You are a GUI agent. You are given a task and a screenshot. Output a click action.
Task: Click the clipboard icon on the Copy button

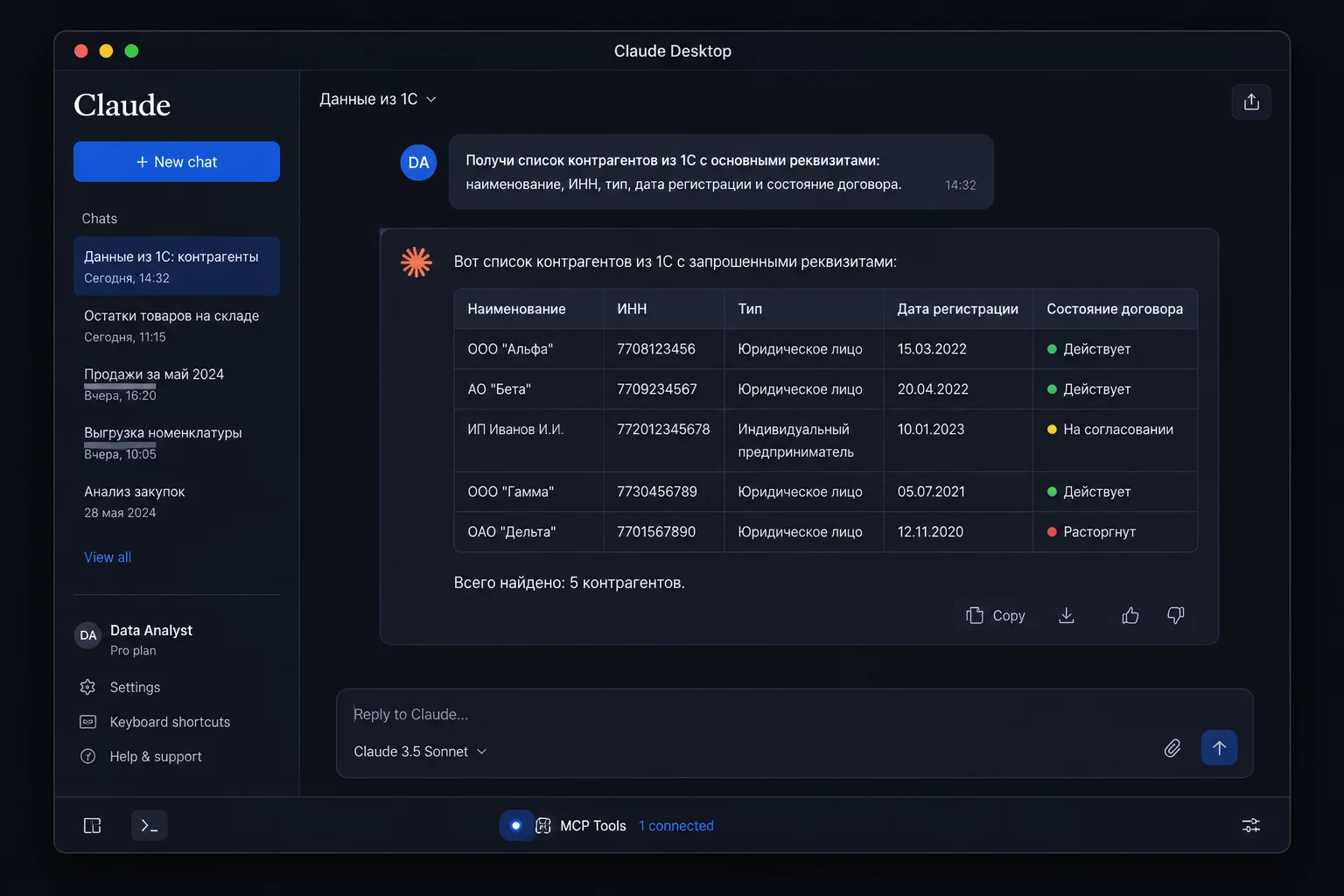[x=975, y=615]
